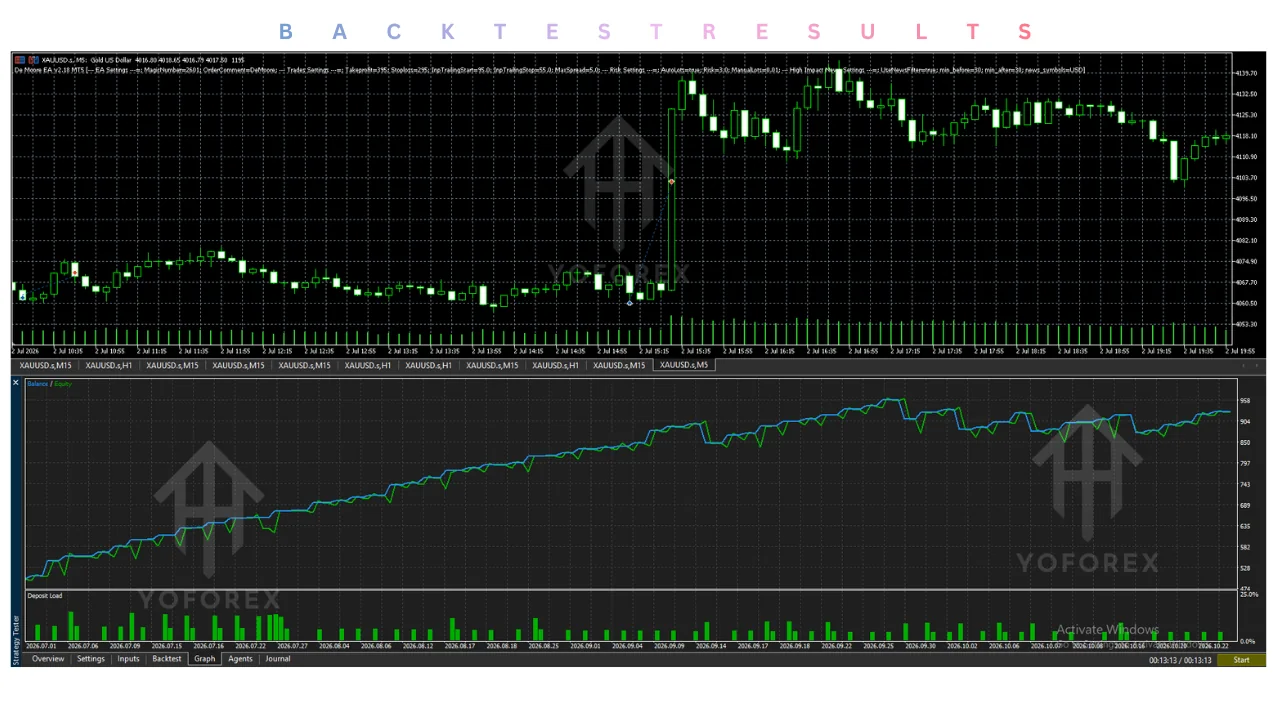Open the Backtest results tab
The image size is (1280, 720).
pos(167,659)
